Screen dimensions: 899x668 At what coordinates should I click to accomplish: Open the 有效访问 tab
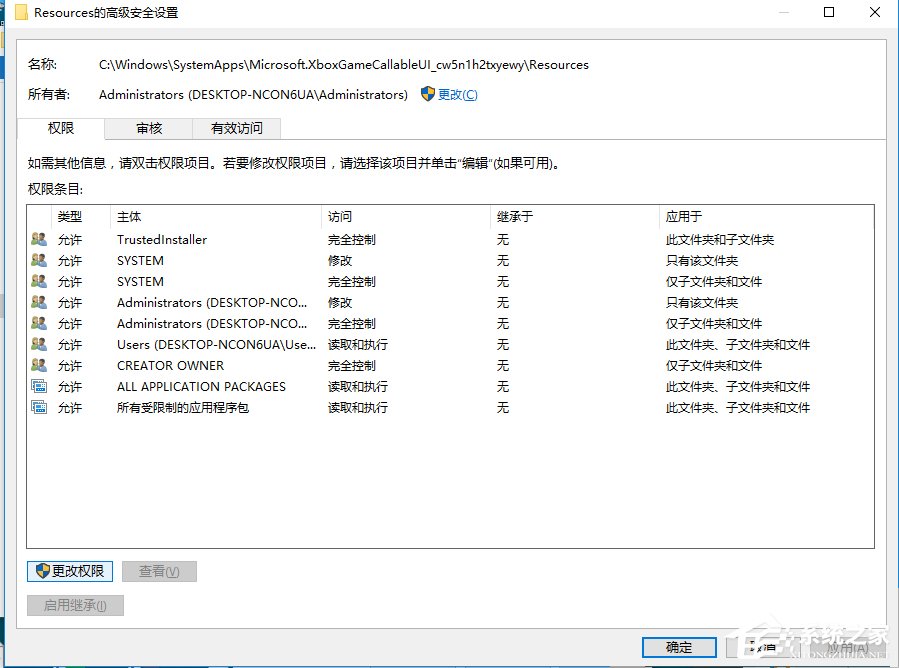236,128
